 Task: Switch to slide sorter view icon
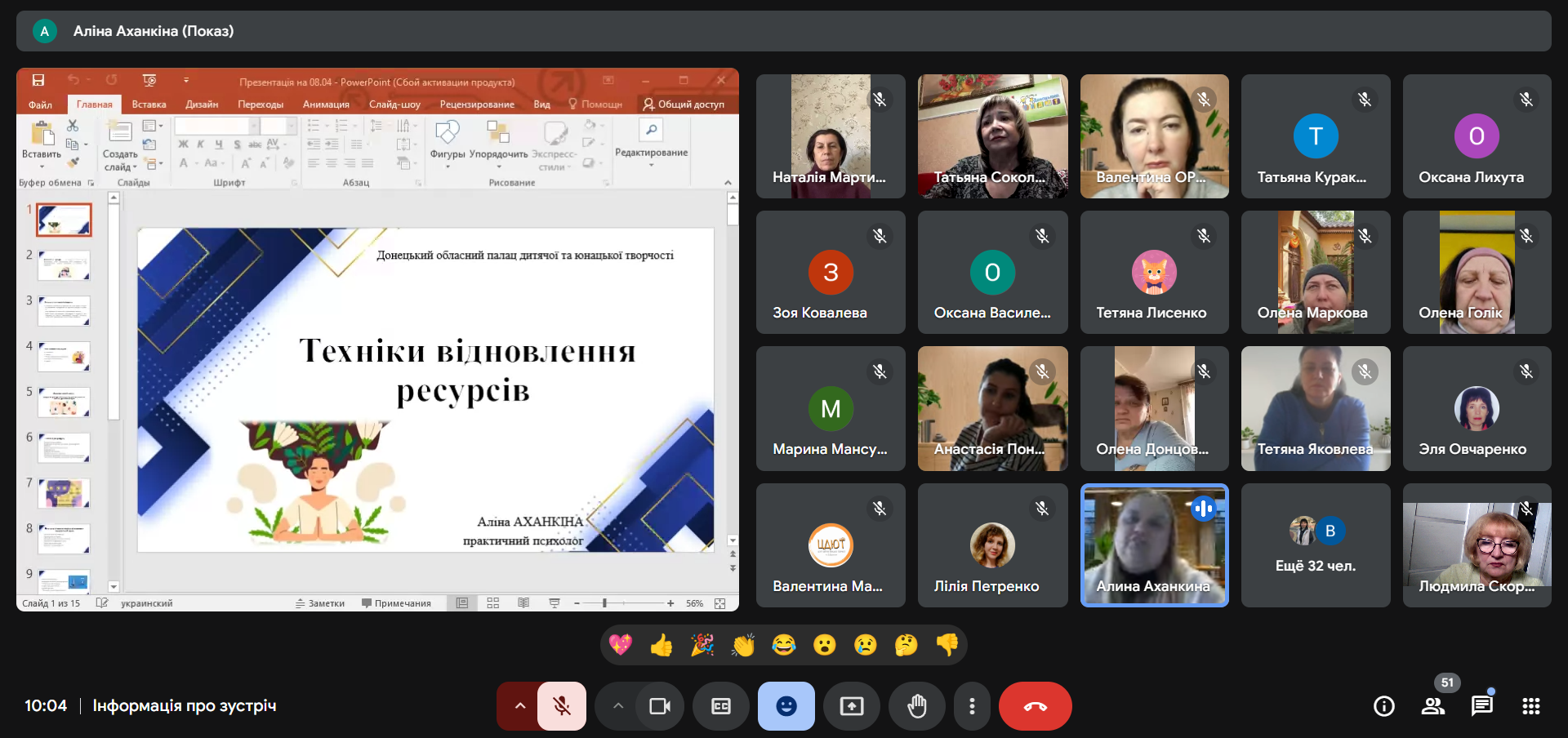coord(493,603)
